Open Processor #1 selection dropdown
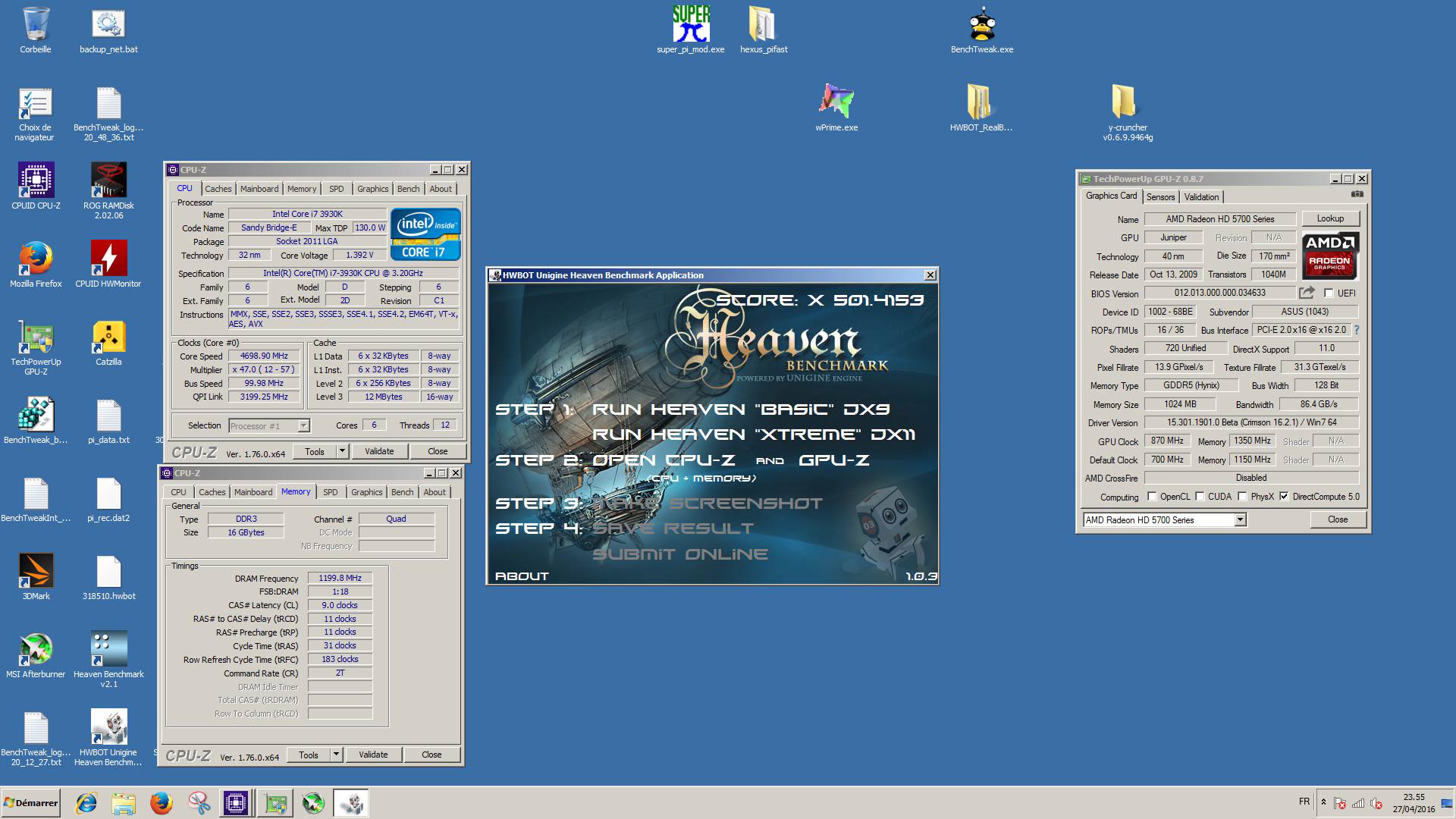This screenshot has height=819, width=1456. tap(303, 425)
